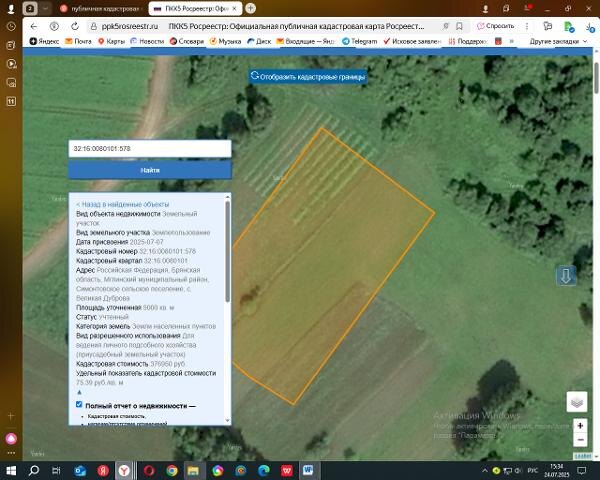
Task: Show hidden bookmarks with the » chevron
Action: pyautogui.click(x=512, y=41)
